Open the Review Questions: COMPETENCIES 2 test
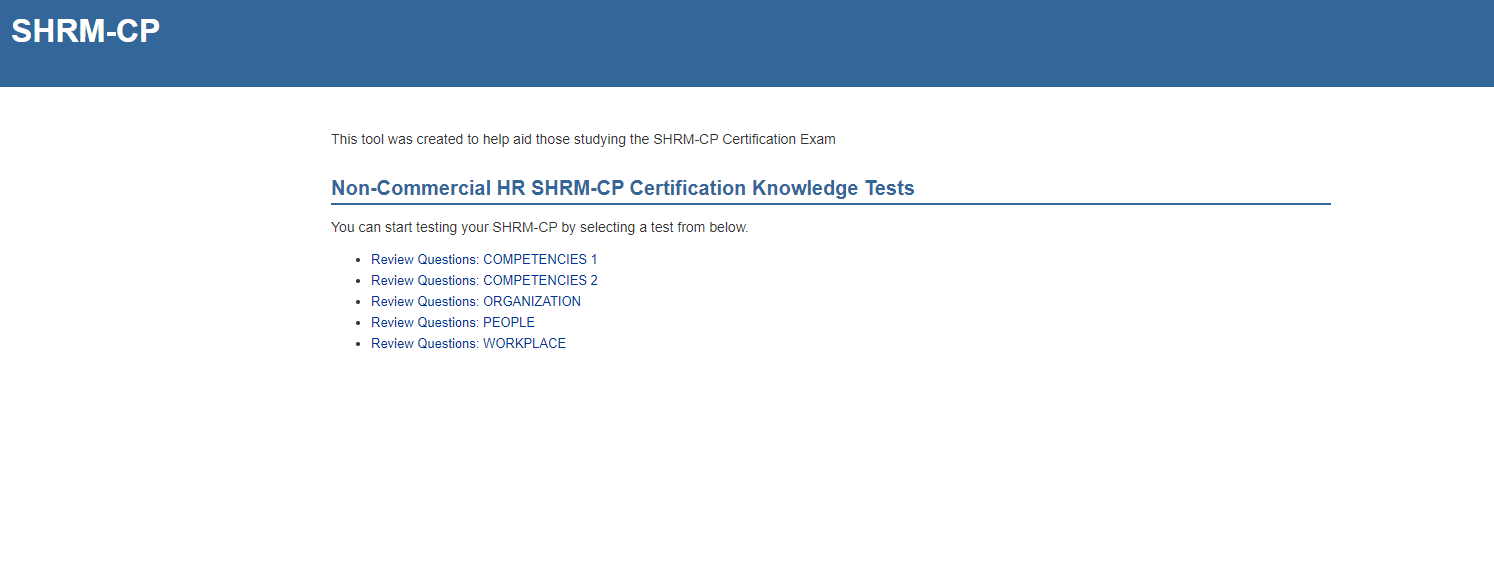The width and height of the screenshot is (1494, 563). pyautogui.click(x=484, y=280)
